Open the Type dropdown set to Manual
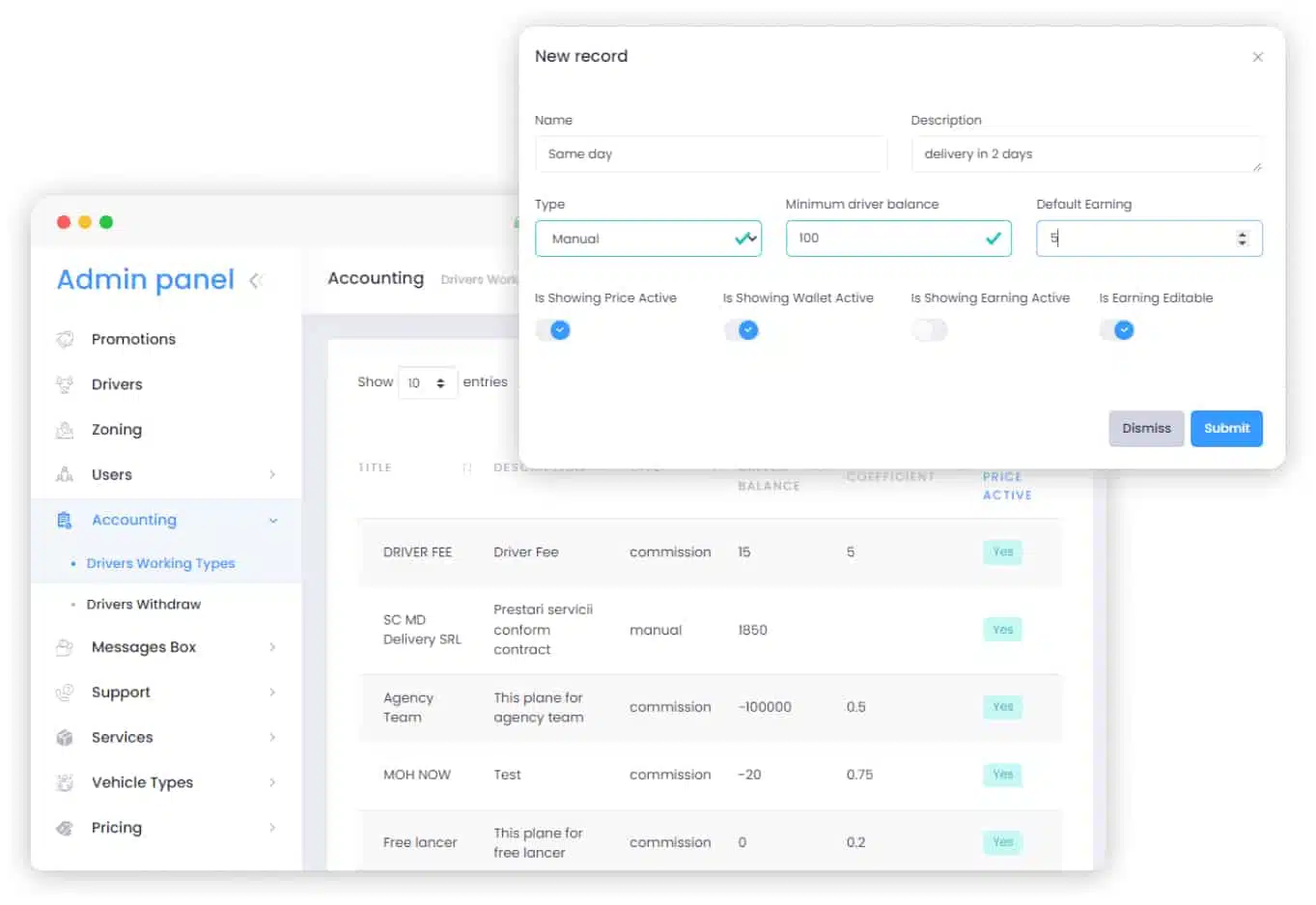 tap(648, 239)
